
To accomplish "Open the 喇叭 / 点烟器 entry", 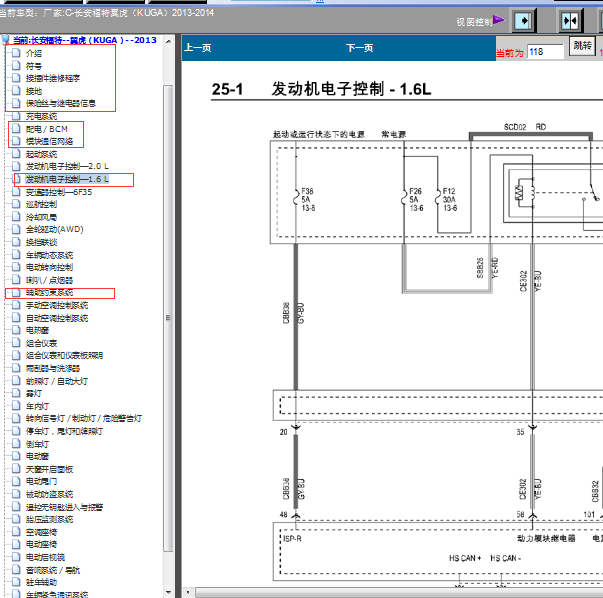I will 49,280.
